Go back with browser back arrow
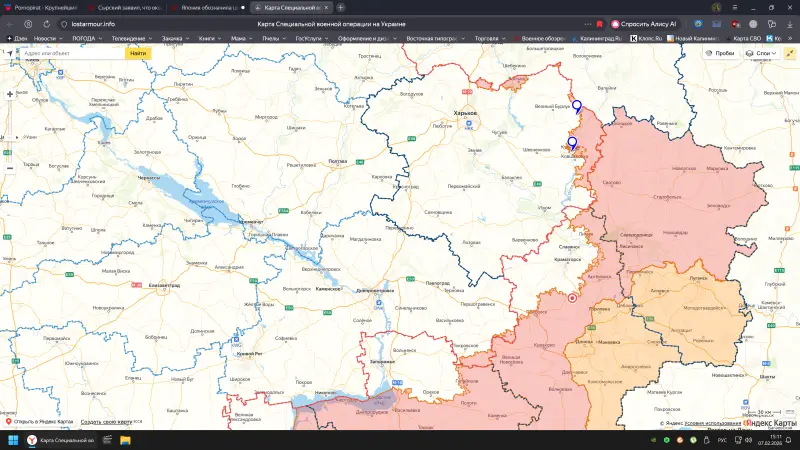The height and width of the screenshot is (450, 800). [10, 22]
